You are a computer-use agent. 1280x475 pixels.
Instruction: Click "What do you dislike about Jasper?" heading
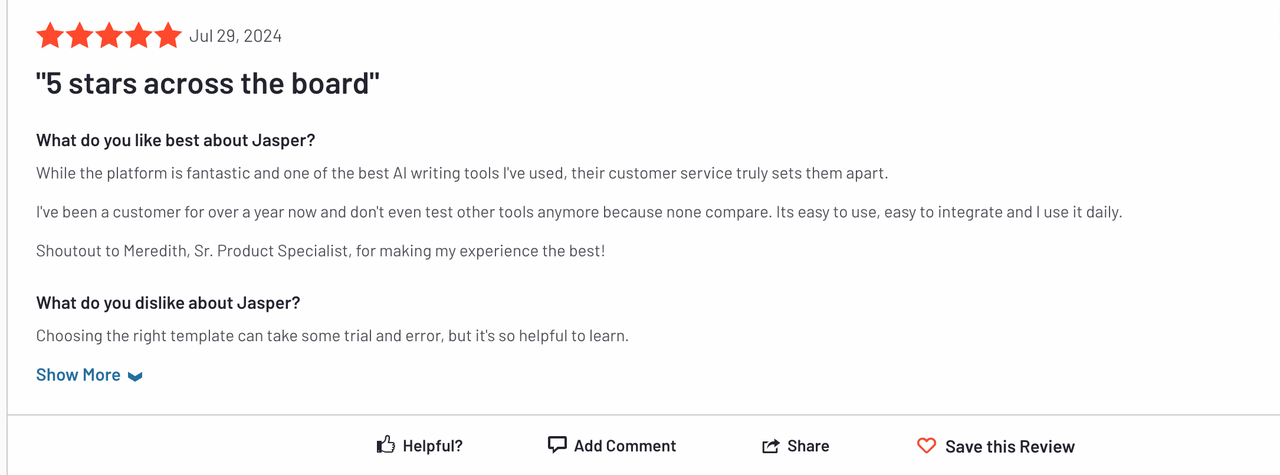point(168,302)
